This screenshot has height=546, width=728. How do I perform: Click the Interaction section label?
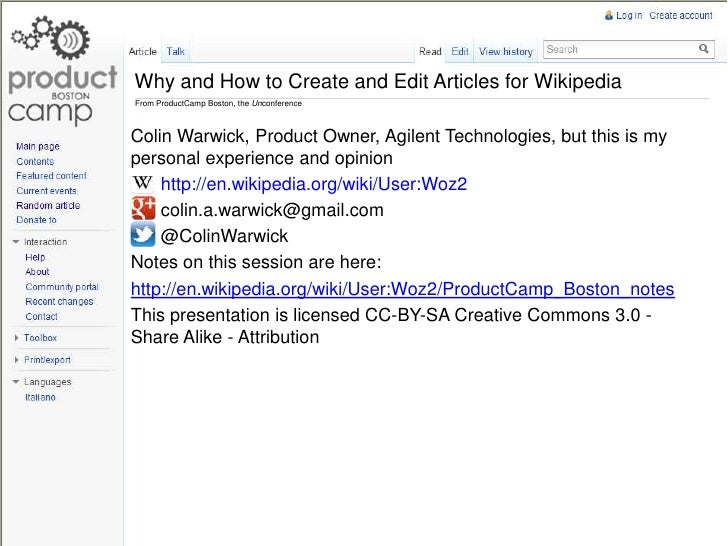46,242
